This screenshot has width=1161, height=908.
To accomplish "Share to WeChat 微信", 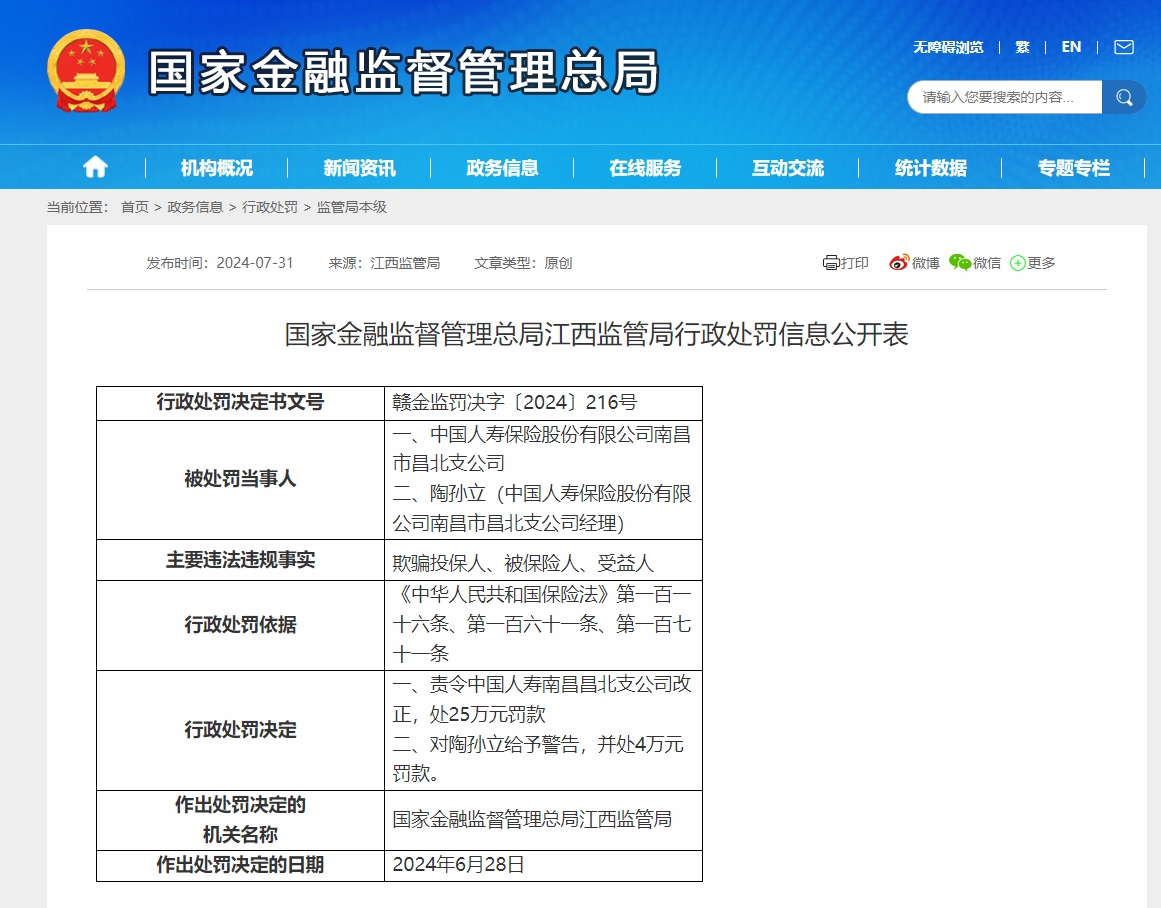I will 974,263.
